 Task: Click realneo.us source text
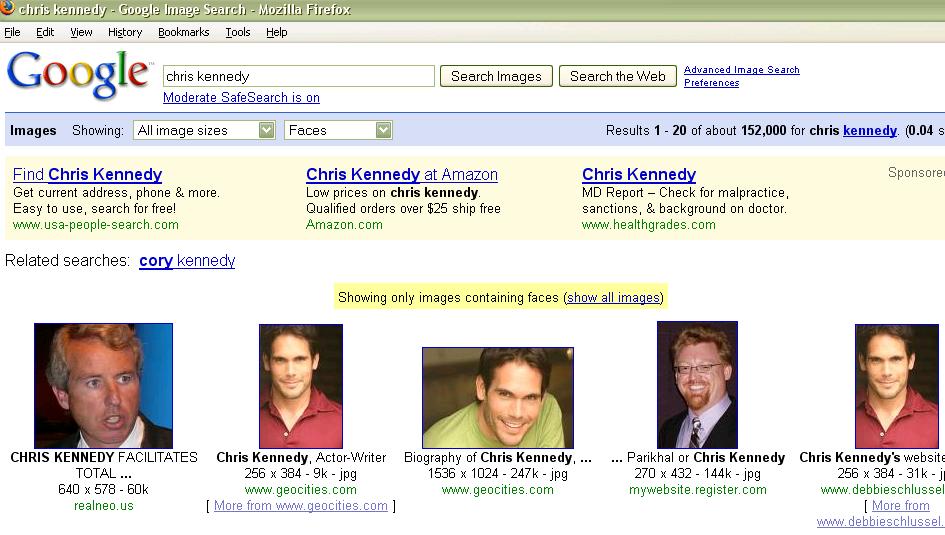point(104,506)
